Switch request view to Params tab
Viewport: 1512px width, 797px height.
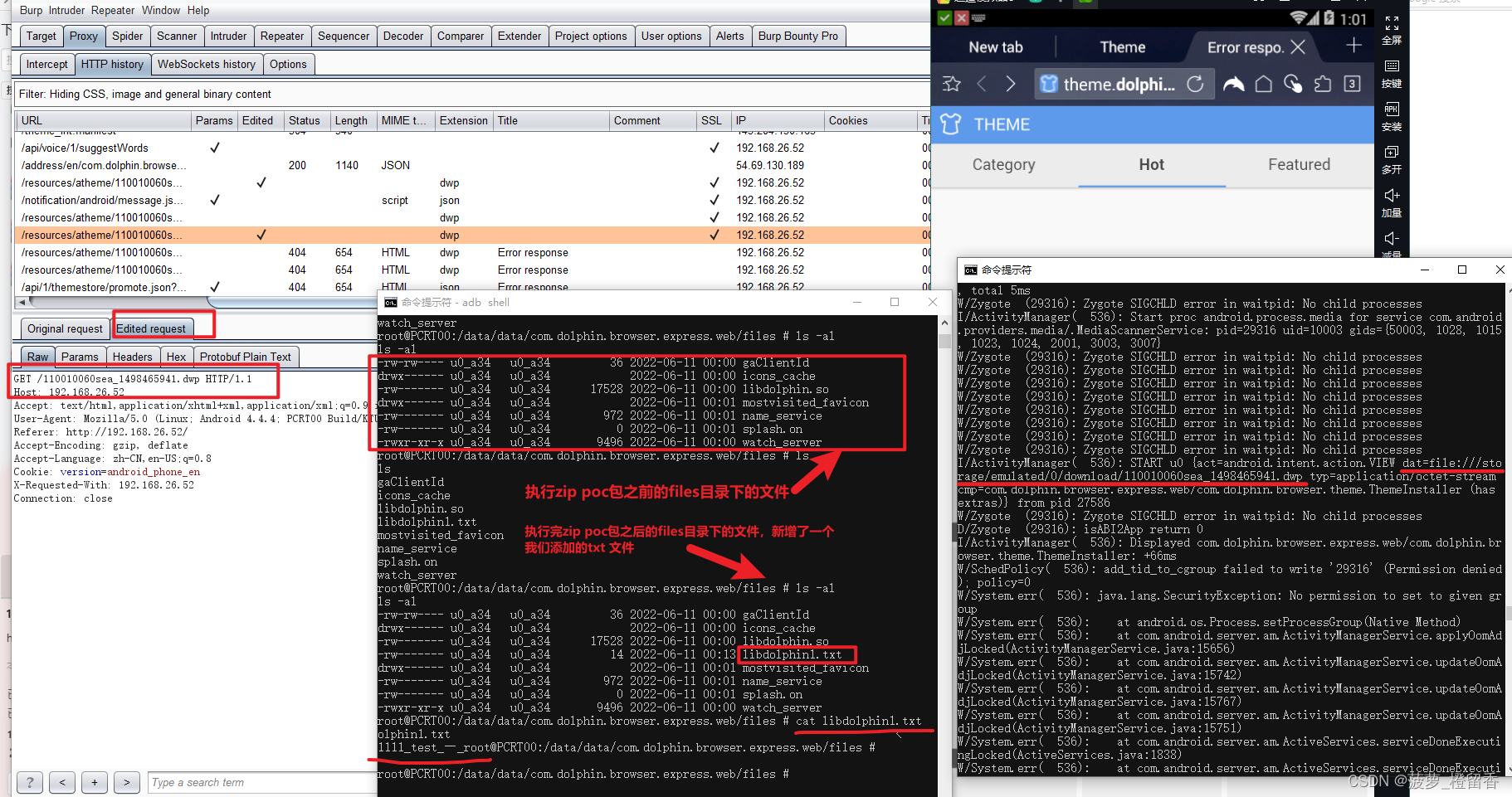(80, 357)
